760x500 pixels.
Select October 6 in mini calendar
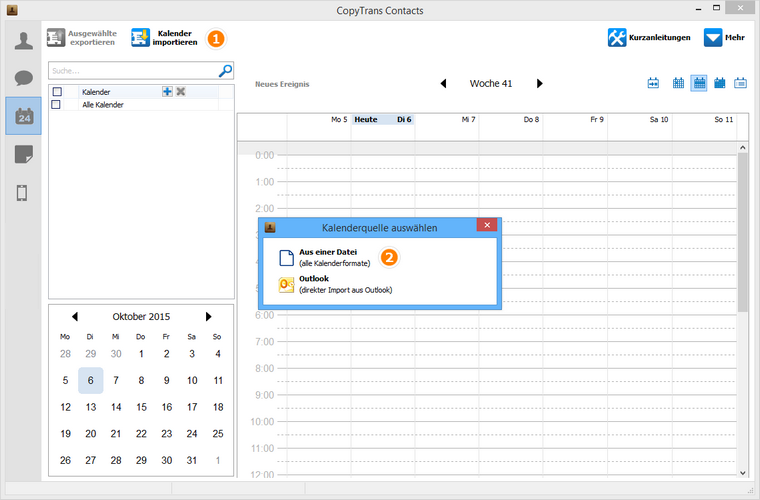91,380
